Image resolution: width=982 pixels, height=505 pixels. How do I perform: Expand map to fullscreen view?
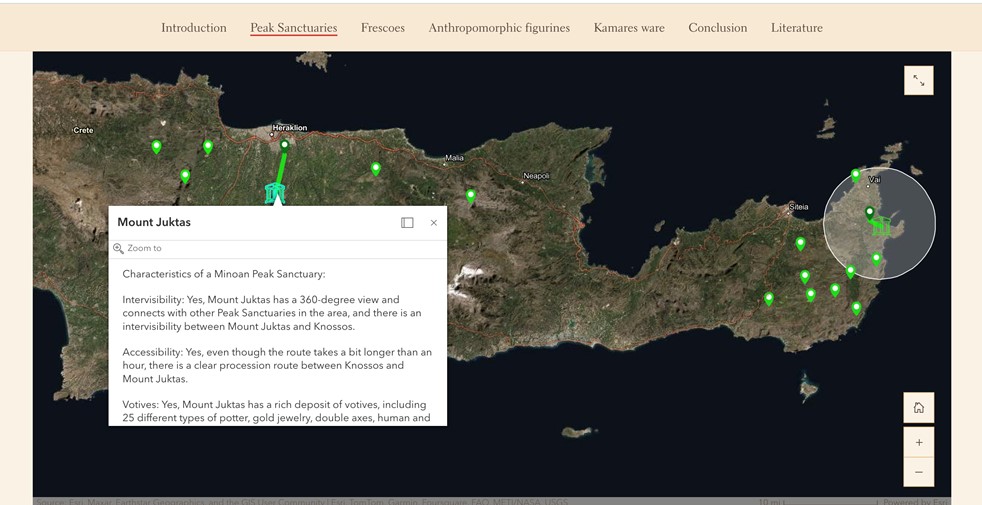coord(918,81)
